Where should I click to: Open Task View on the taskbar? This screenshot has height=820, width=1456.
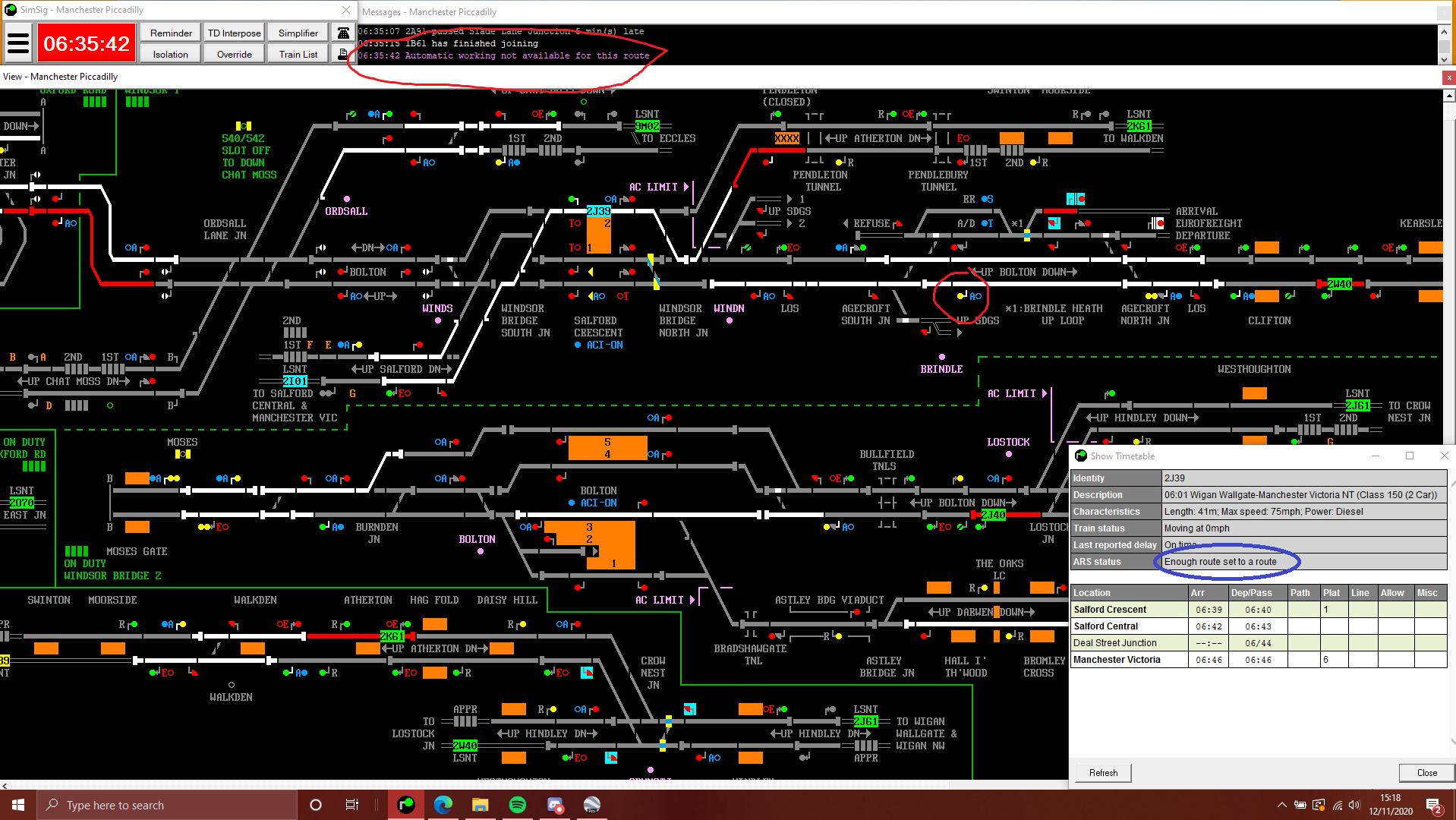[x=352, y=805]
